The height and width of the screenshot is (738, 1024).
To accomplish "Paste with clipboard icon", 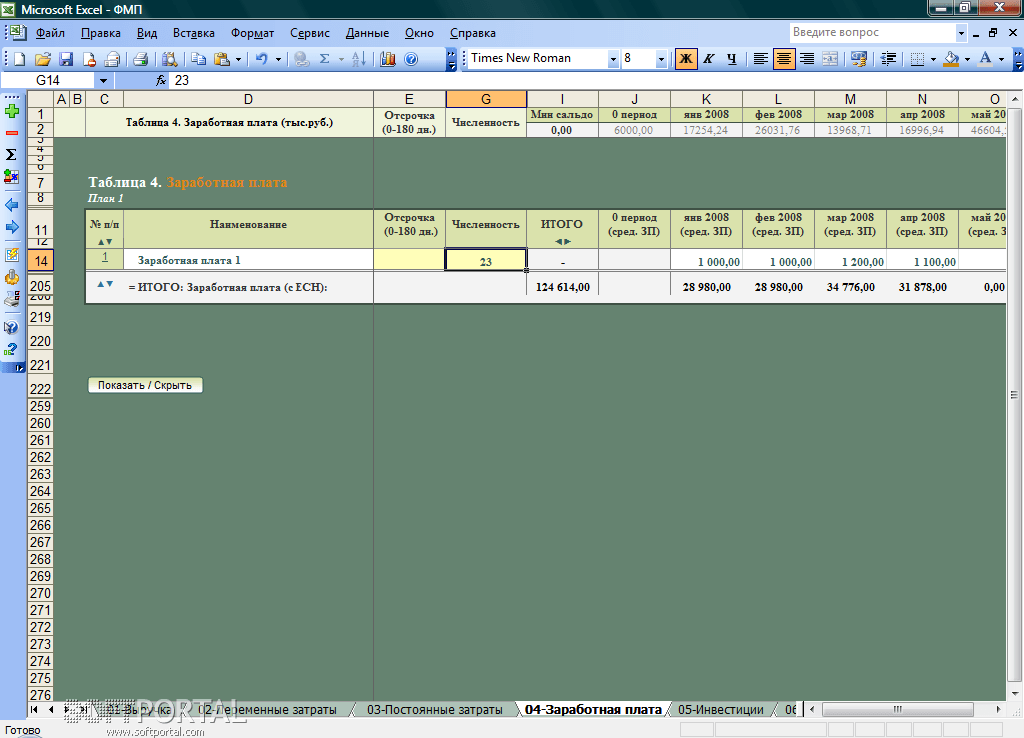I will [222, 59].
